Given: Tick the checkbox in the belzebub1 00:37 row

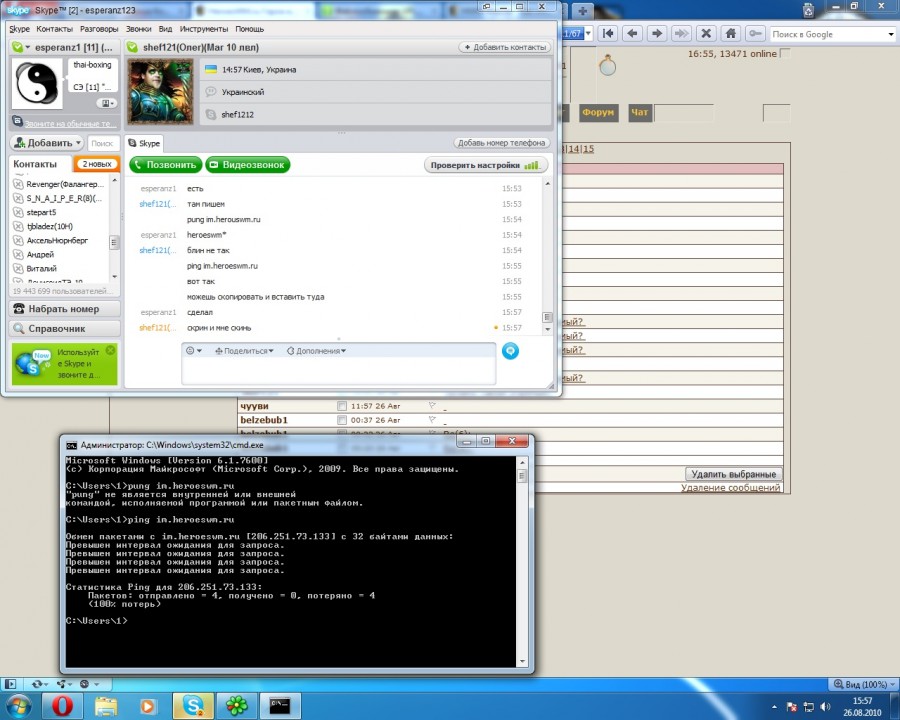Looking at the screenshot, I should click(342, 420).
